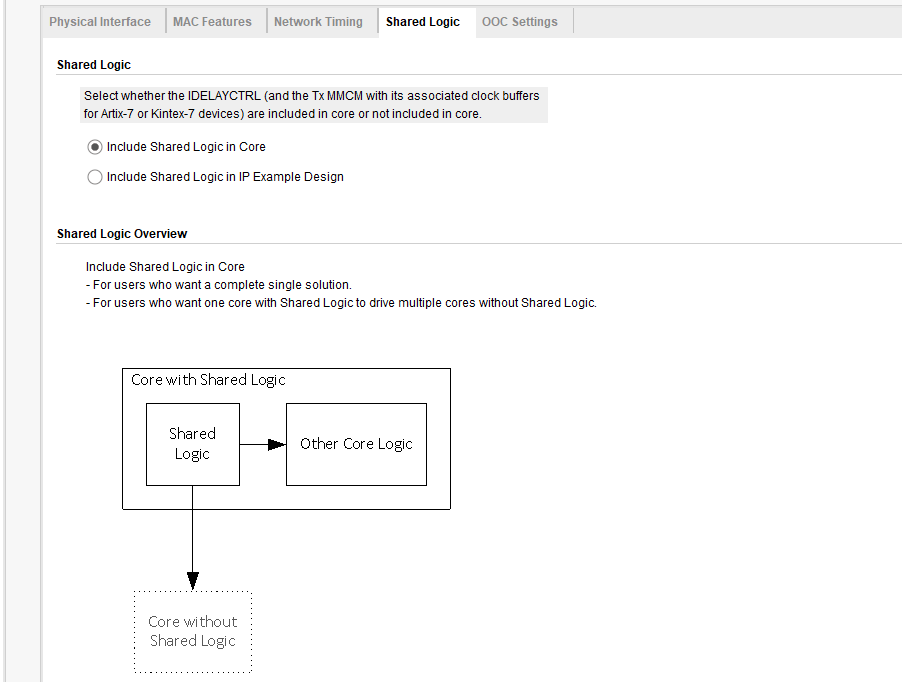
Task: Click the Core with Shared Logic diagram title
Action: coord(208,380)
